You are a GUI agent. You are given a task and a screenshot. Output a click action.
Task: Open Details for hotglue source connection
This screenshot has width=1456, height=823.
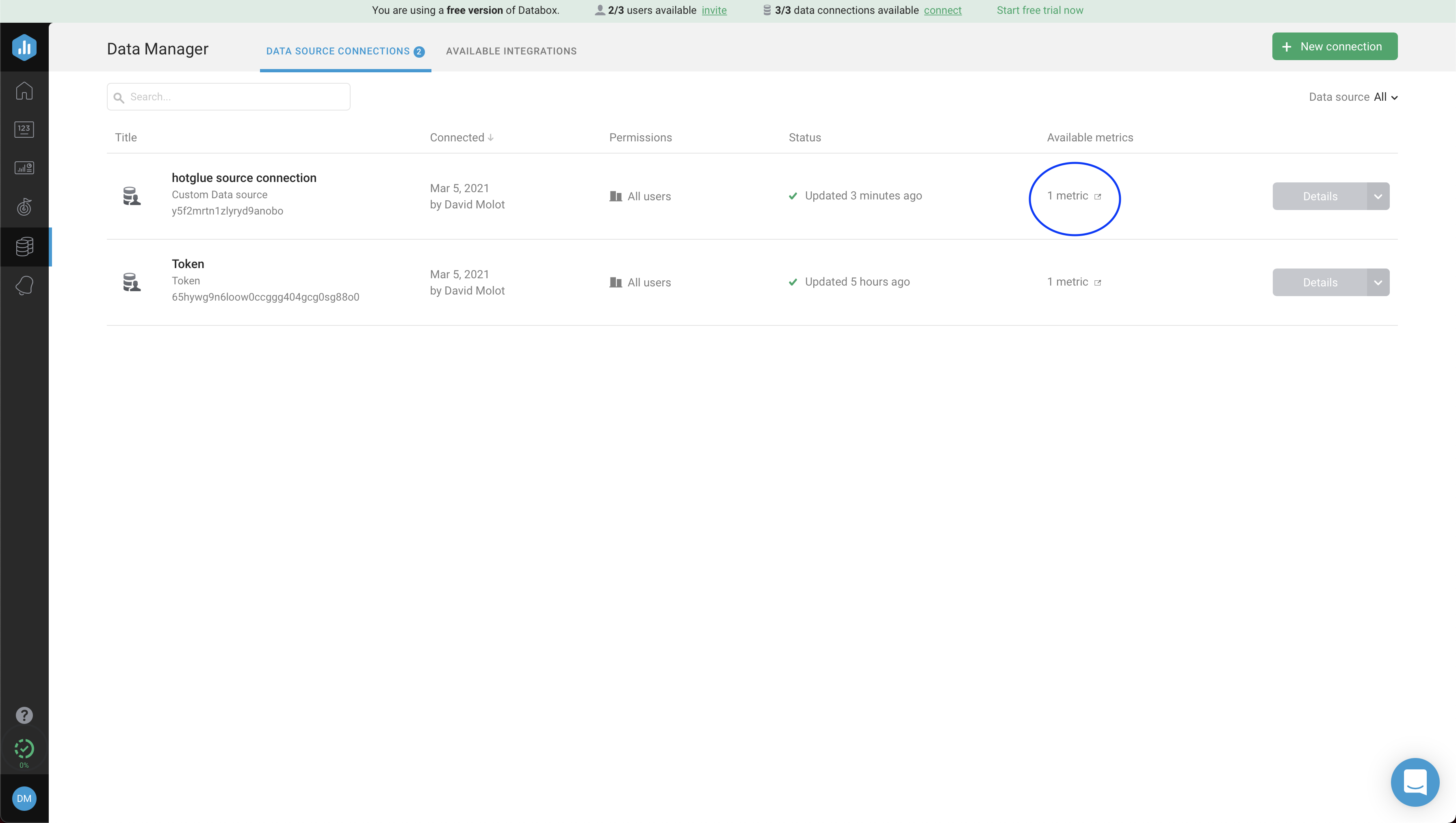click(x=1320, y=196)
